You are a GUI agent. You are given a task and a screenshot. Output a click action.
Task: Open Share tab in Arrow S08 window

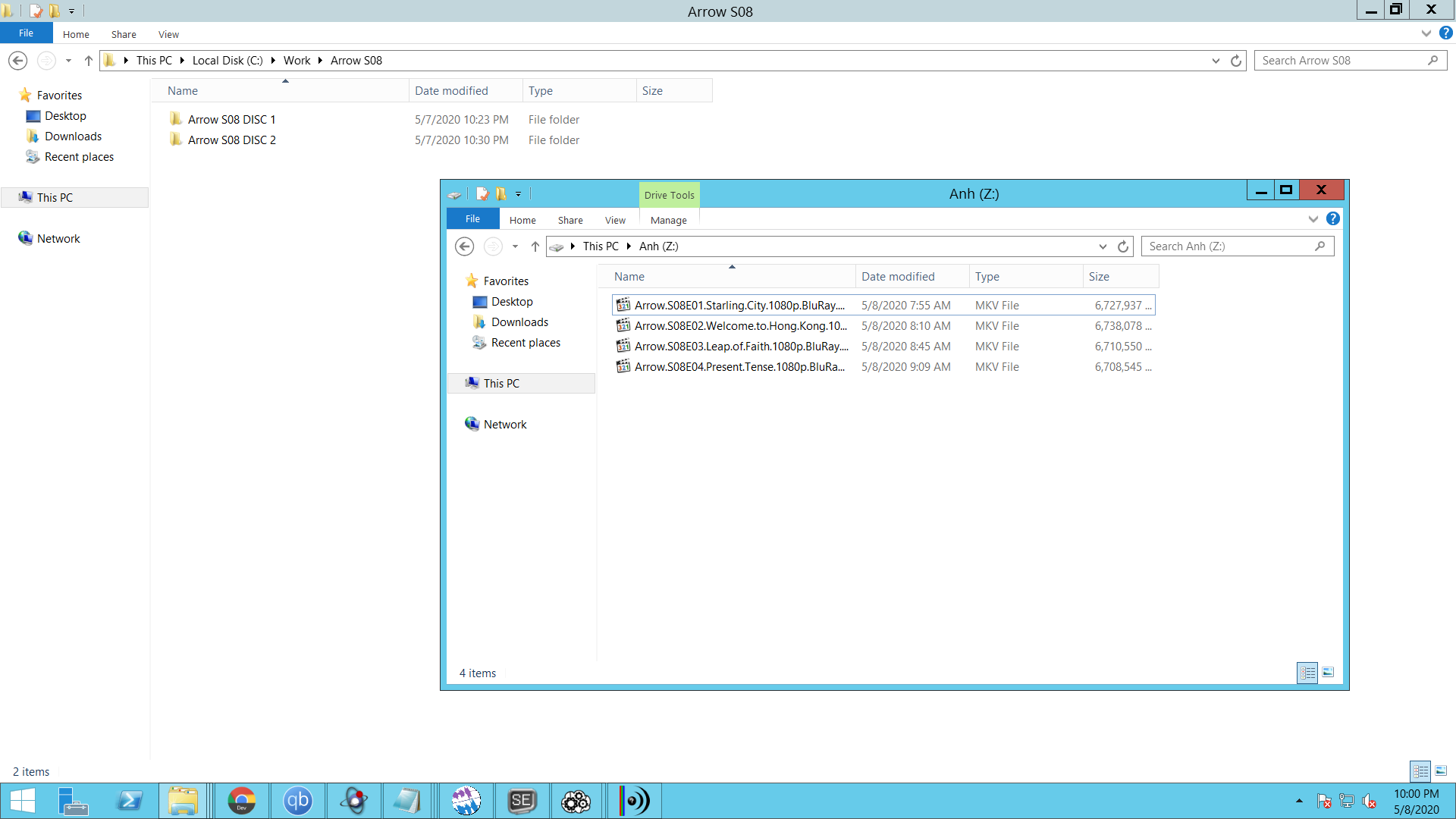pyautogui.click(x=124, y=34)
